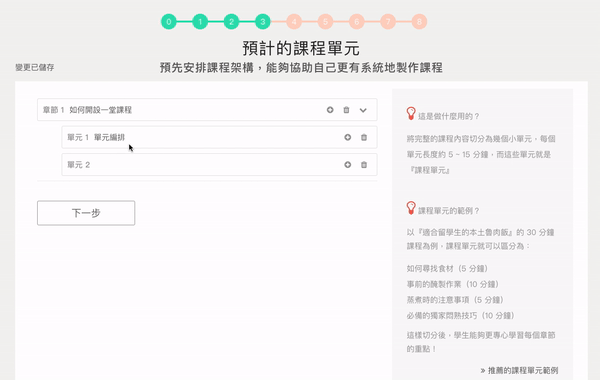The height and width of the screenshot is (380, 600).
Task: Click example line 事前的醃製作業（10 分鐘）
Action: pos(453,284)
